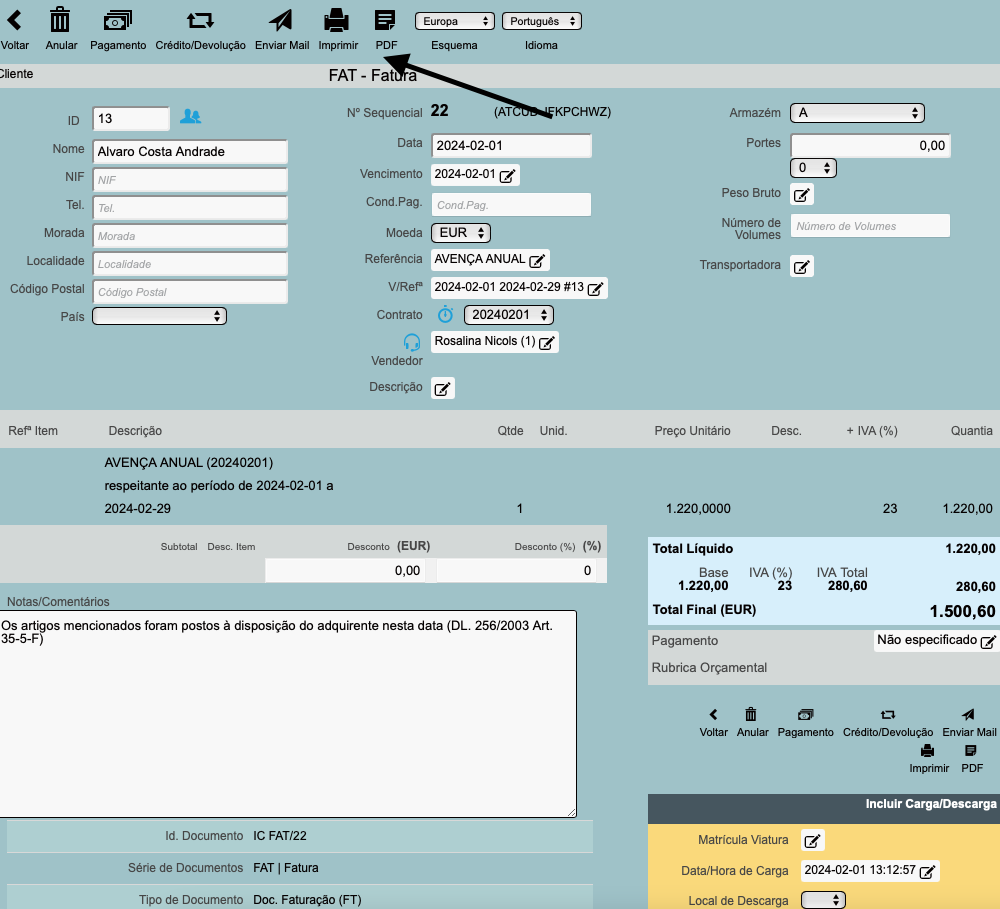
Task: Click the Número de Volumes field
Action: point(871,226)
